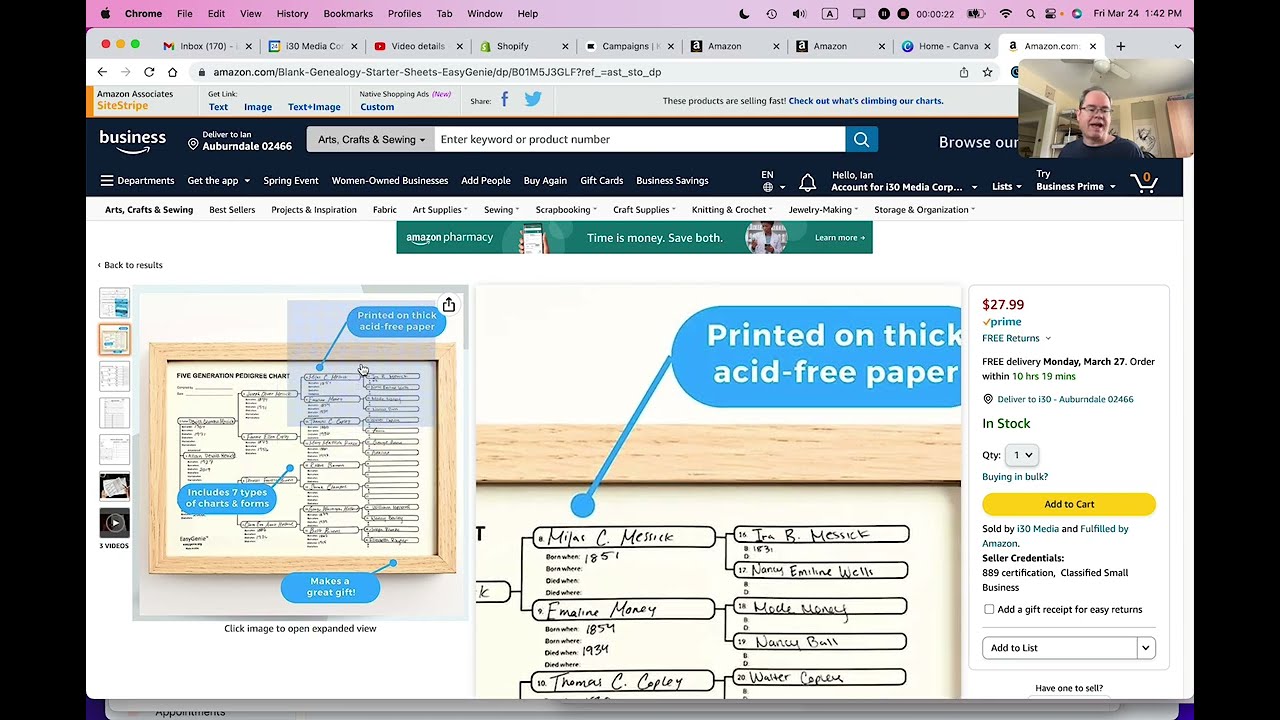
Task: Open the Spring Event link
Action: pos(291,181)
